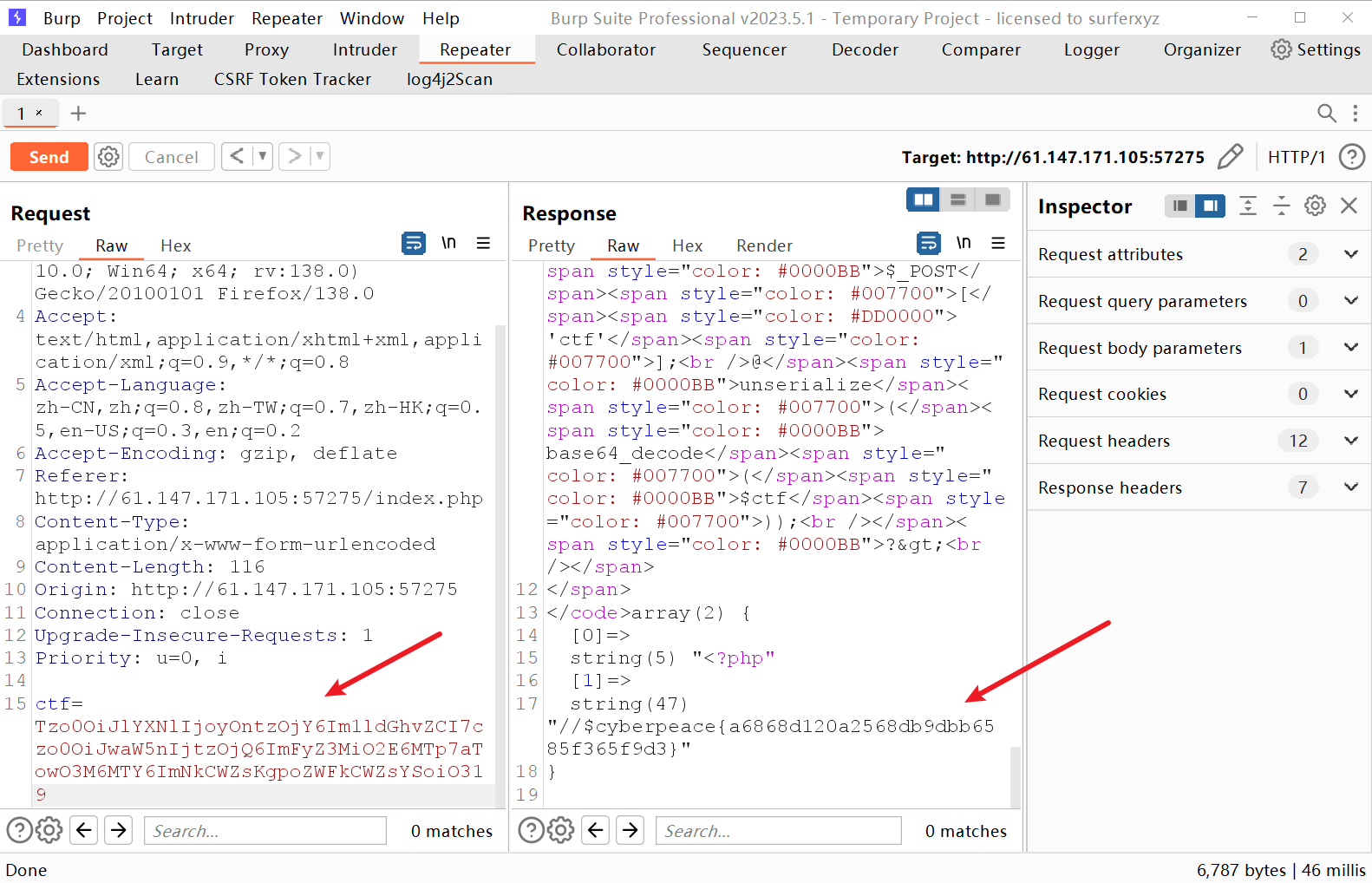This screenshot has height=883, width=1372.
Task: Go back to previous request in history
Action: click(237, 156)
